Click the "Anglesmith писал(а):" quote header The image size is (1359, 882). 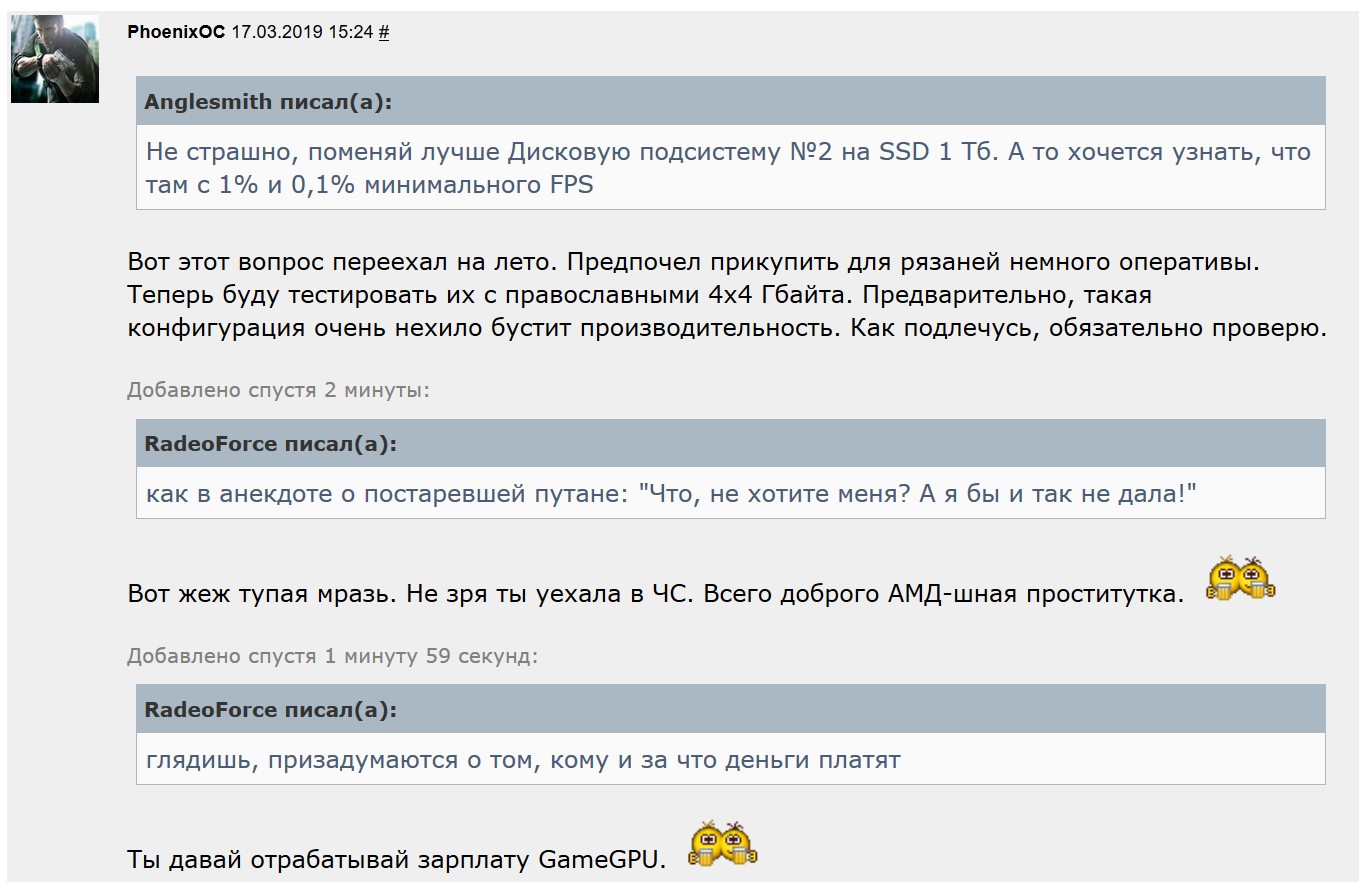coord(269,102)
